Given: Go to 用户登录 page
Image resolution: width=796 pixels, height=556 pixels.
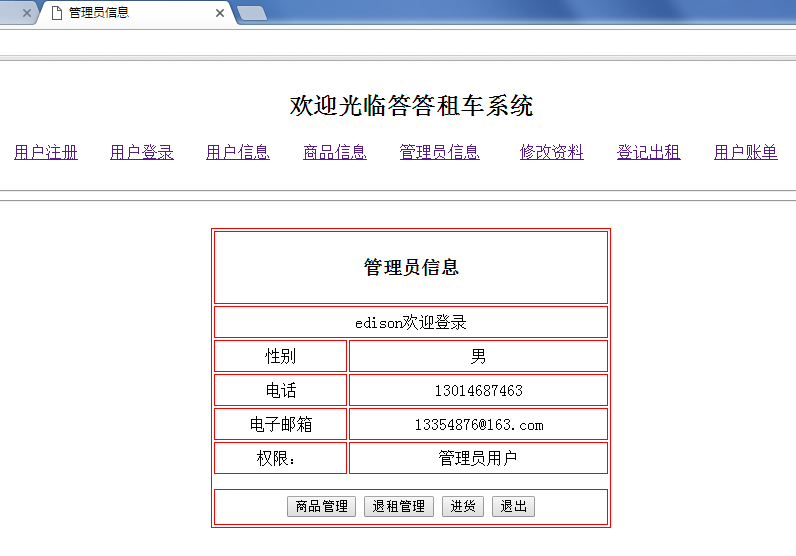Looking at the screenshot, I should [142, 152].
